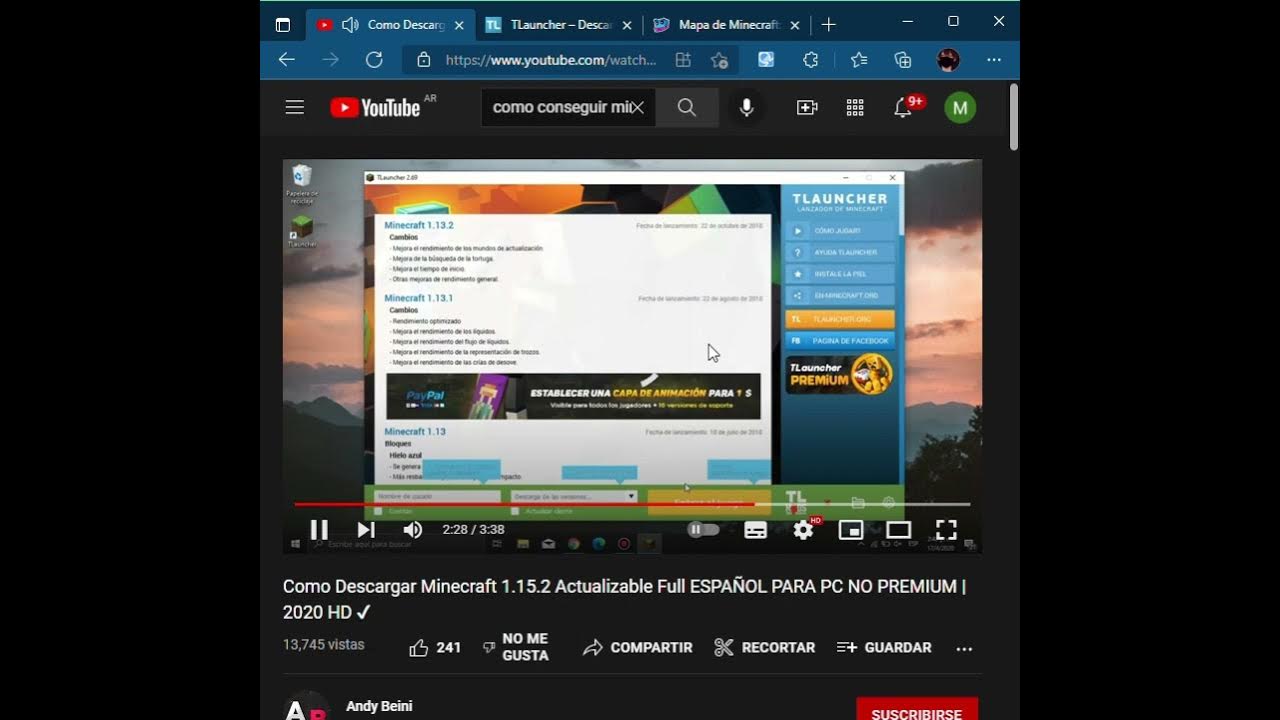Image resolution: width=1280 pixels, height=720 pixels.
Task: Click the 2:28 / 3:38 time display
Action: (x=473, y=530)
